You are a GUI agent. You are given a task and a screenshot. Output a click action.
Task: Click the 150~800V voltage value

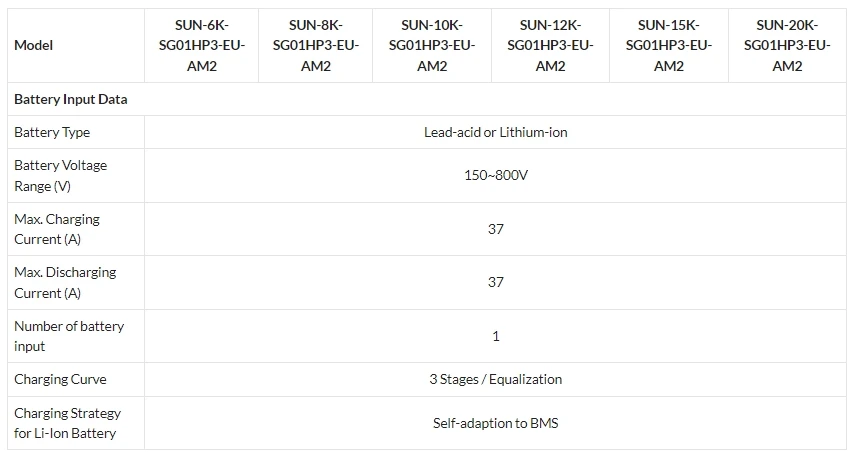point(495,176)
